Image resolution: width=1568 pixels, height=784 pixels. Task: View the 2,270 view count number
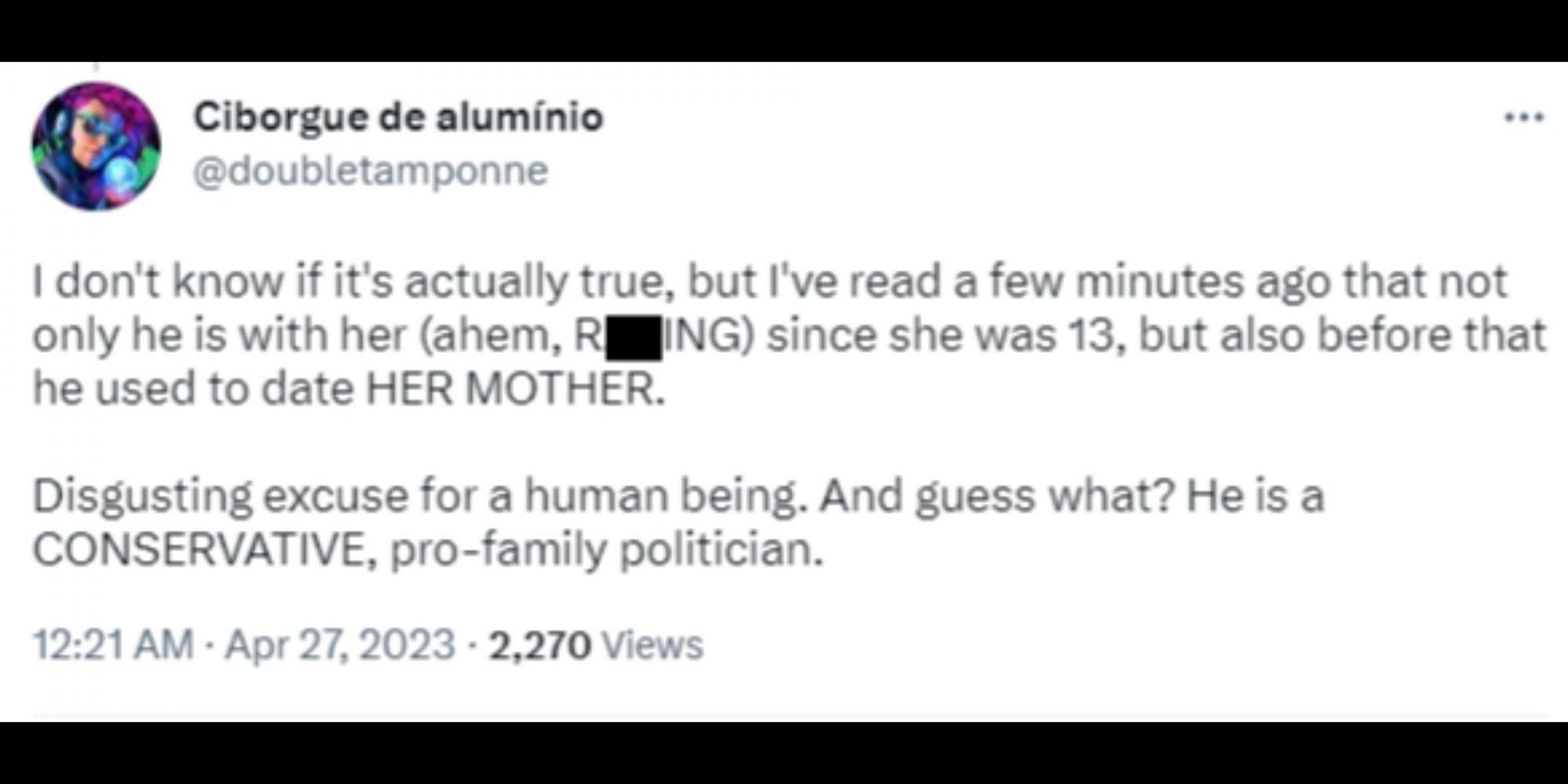tap(539, 645)
